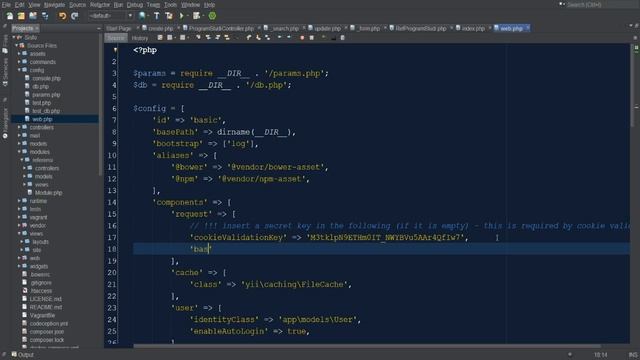The height and width of the screenshot is (360, 640).
Task: Open the Tools menu
Action: 170,5
